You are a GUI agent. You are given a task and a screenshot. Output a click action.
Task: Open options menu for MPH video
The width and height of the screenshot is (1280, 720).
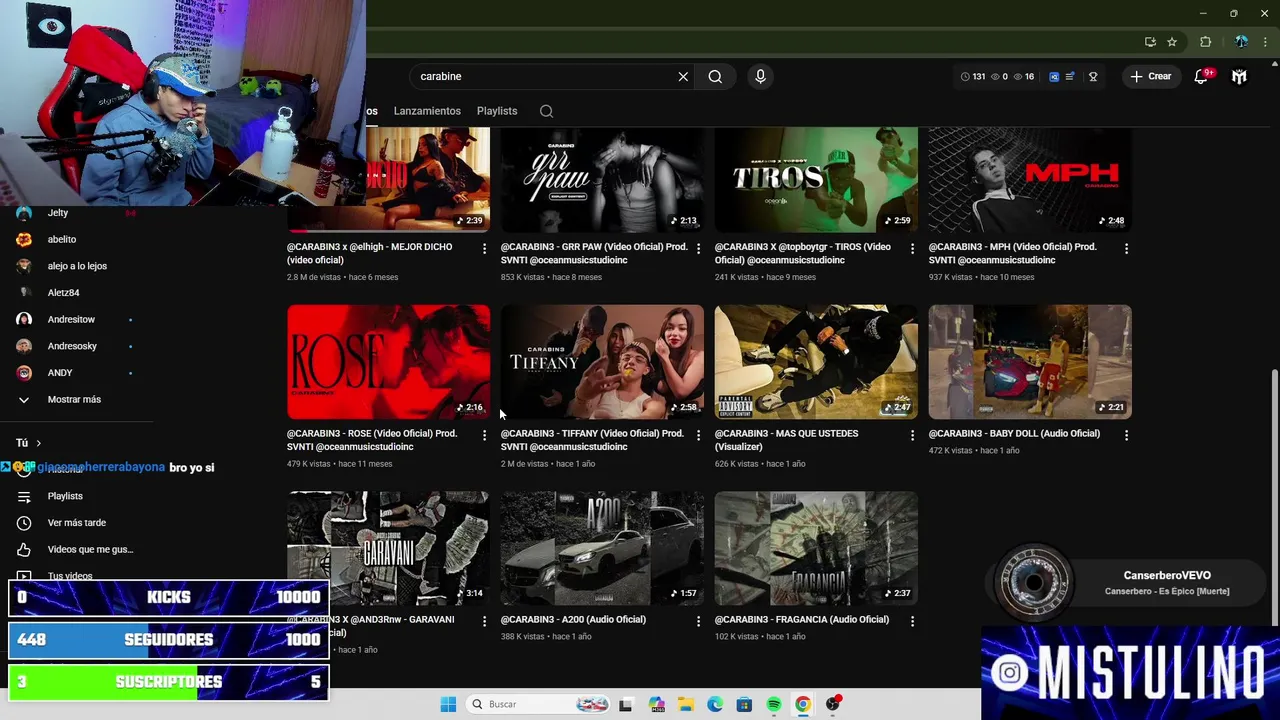(1126, 248)
